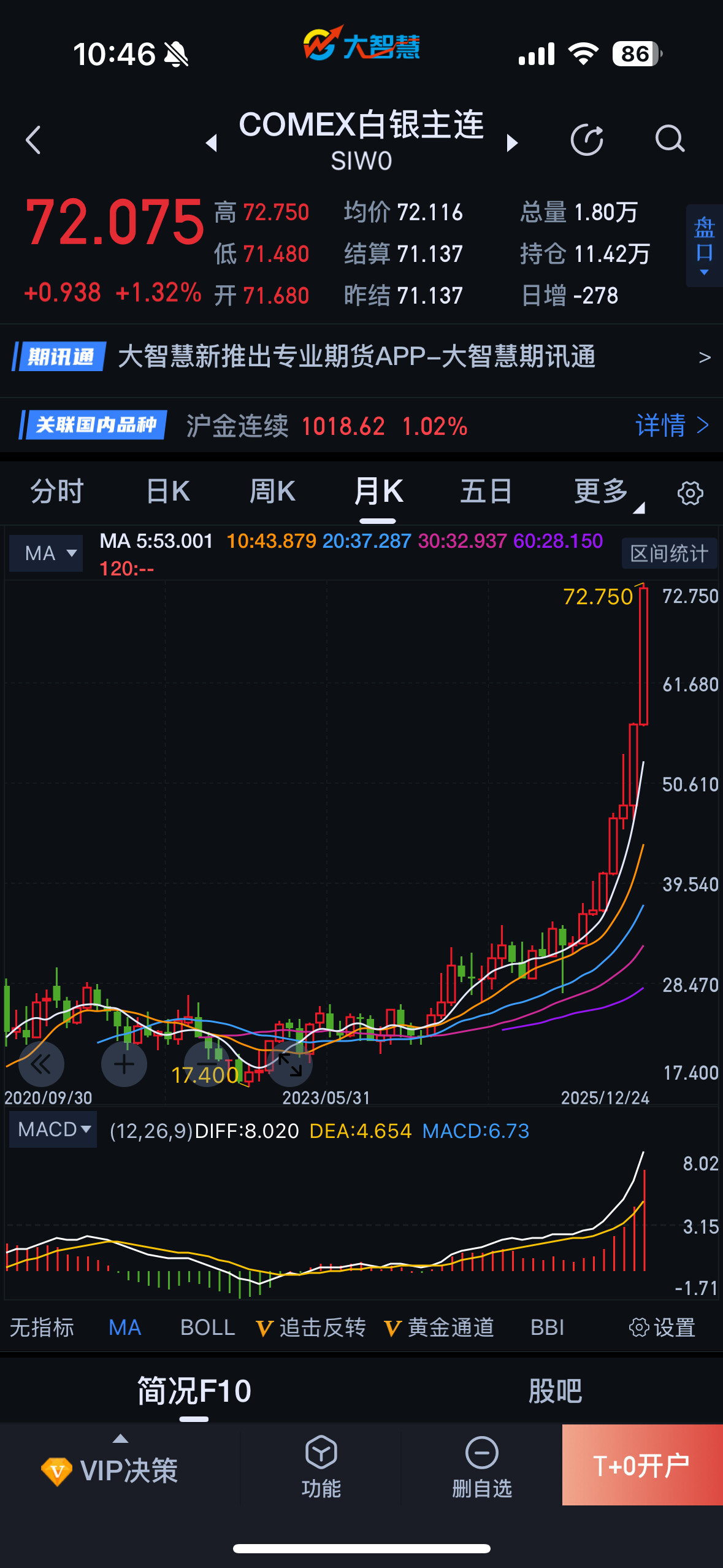Tap the 72.750 high price label
Viewport: 723px width, 1568px height.
pyautogui.click(x=599, y=596)
